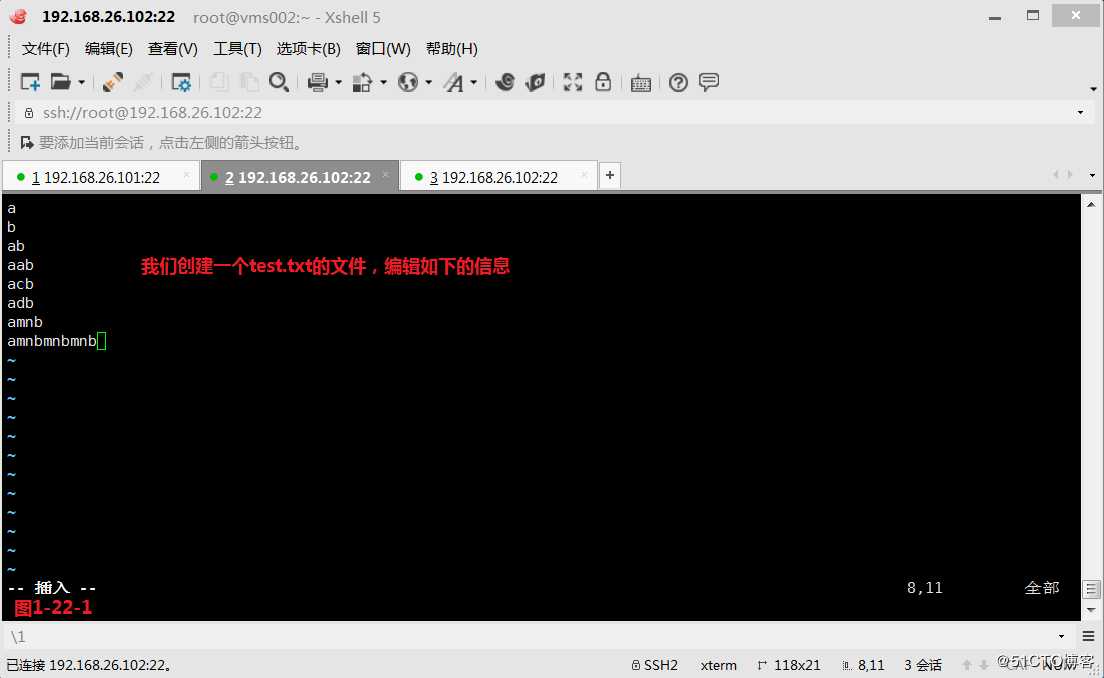Open the 帮助(H) menu
Viewport: 1104px width, 678px height.
451,49
